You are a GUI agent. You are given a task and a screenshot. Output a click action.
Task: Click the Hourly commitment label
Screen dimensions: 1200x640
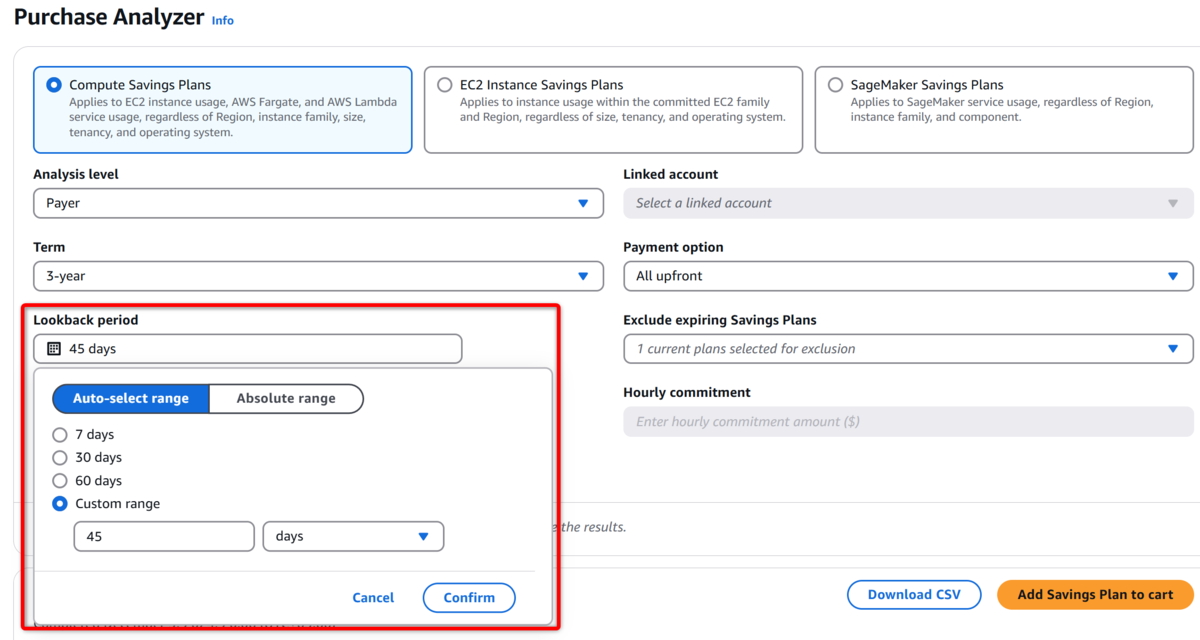point(687,392)
